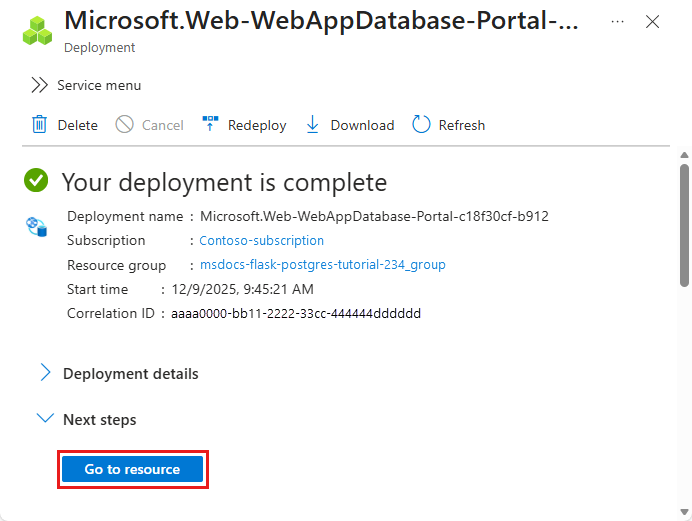This screenshot has width=692, height=521.
Task: Expand the Service menu chevrons
Action: (39, 85)
